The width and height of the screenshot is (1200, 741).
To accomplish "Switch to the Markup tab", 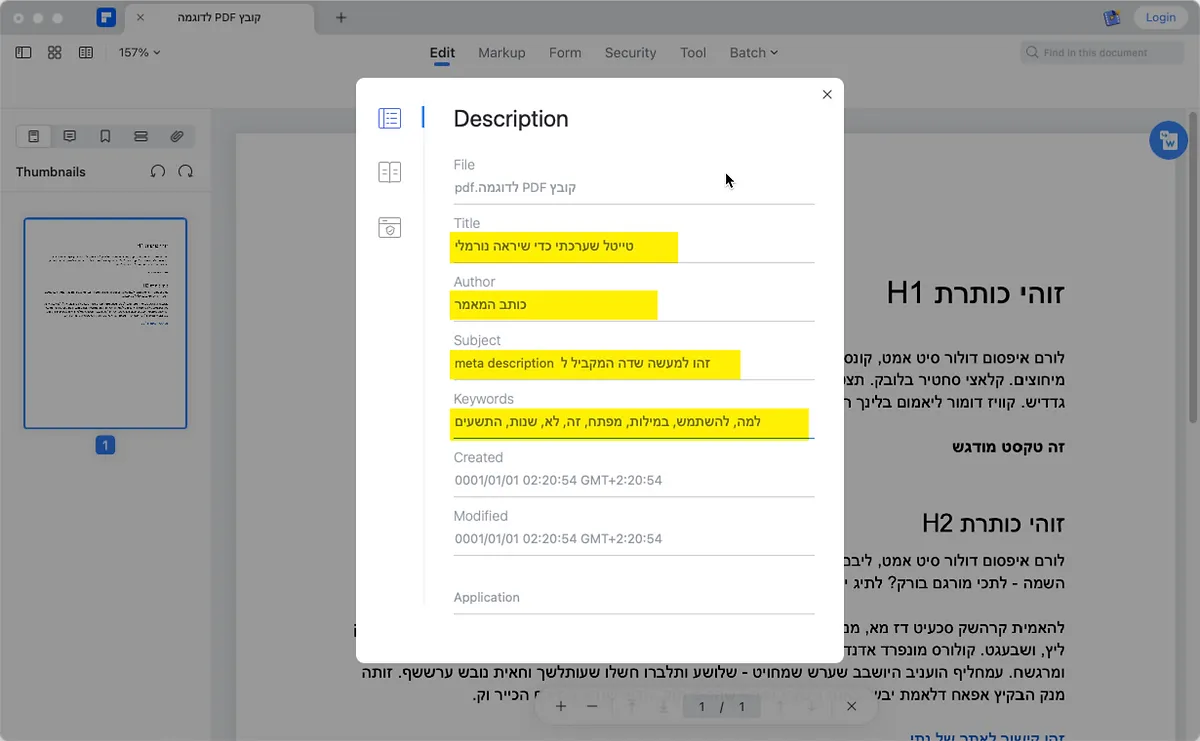I will (501, 52).
